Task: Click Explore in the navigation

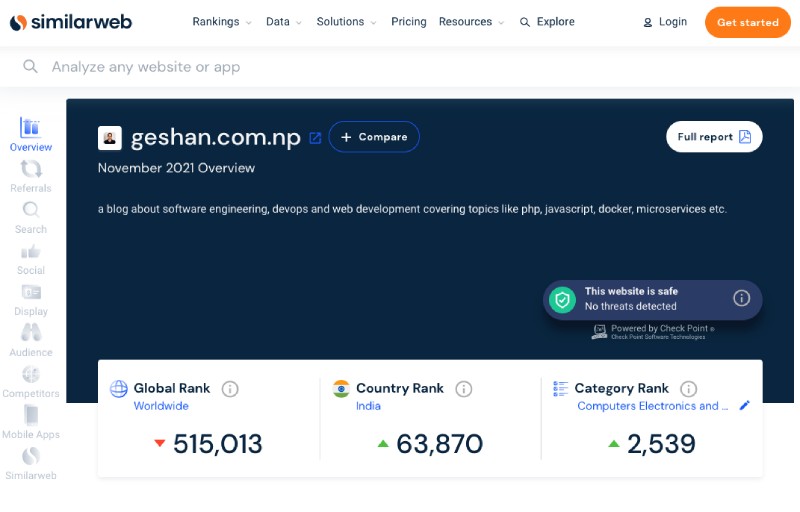Action: click(547, 22)
